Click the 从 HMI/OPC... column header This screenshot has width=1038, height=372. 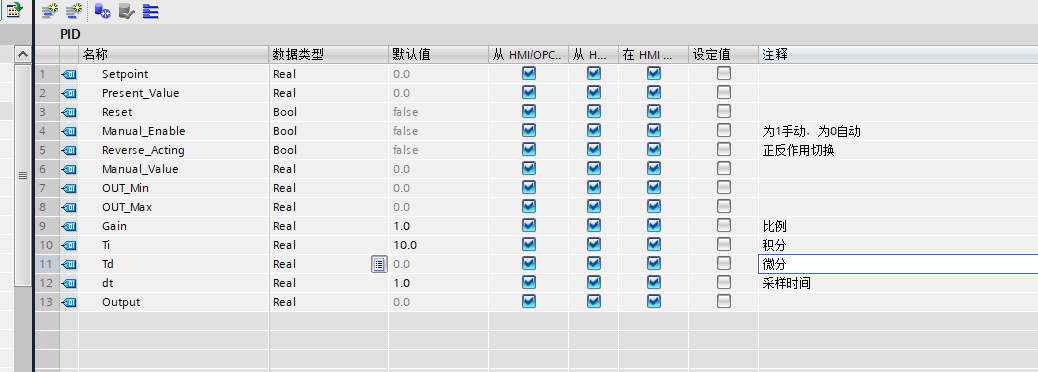click(x=528, y=55)
